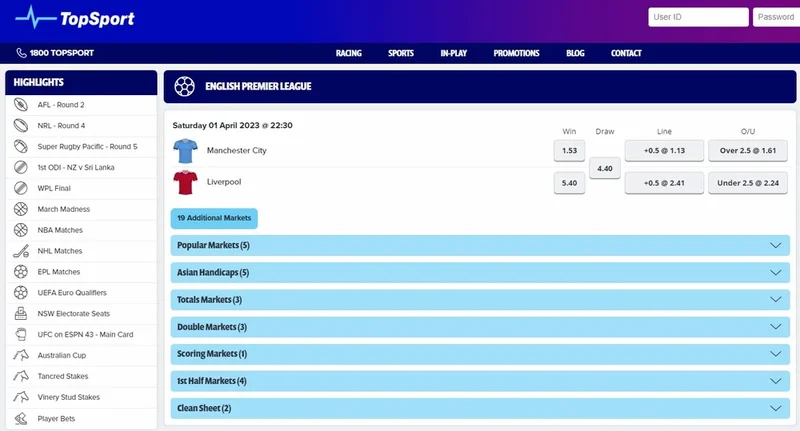Click the 1st ODI cricket icon
This screenshot has height=431, width=800.
21,167
